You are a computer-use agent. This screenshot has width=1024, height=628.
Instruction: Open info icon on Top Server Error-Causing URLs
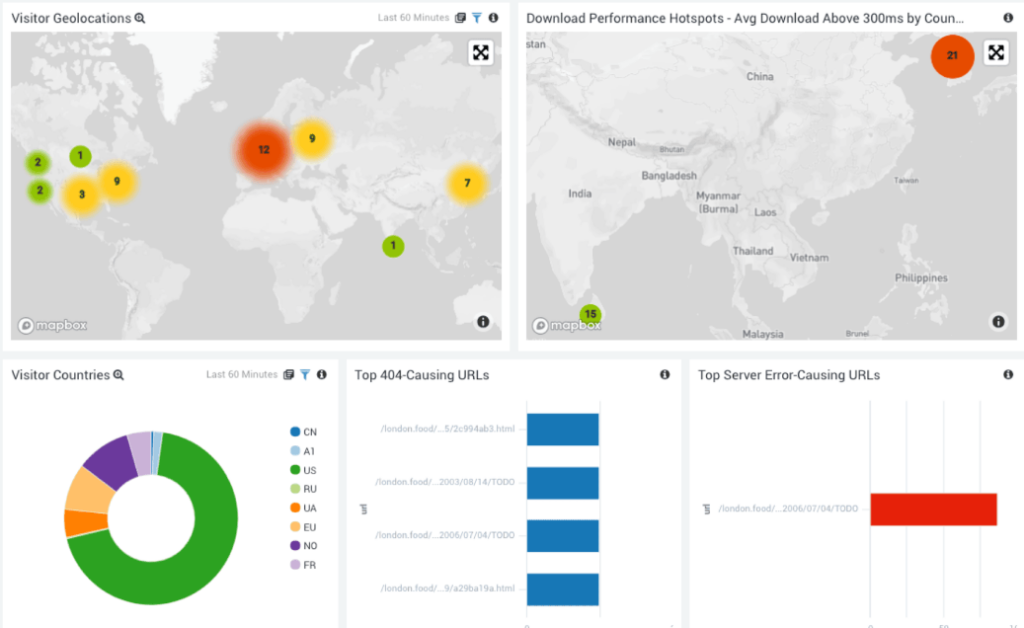coord(1008,375)
